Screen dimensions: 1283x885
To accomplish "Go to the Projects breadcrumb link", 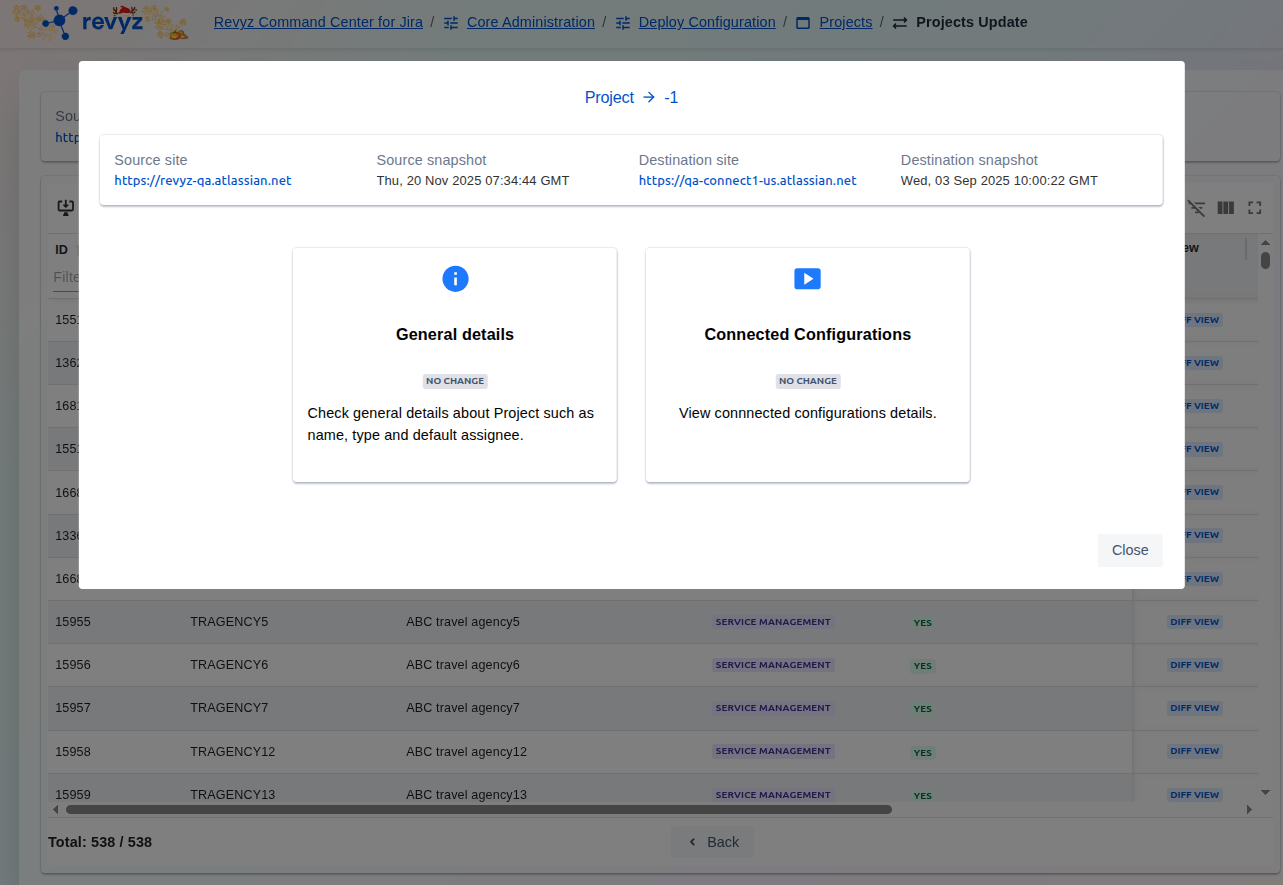I will [x=845, y=22].
